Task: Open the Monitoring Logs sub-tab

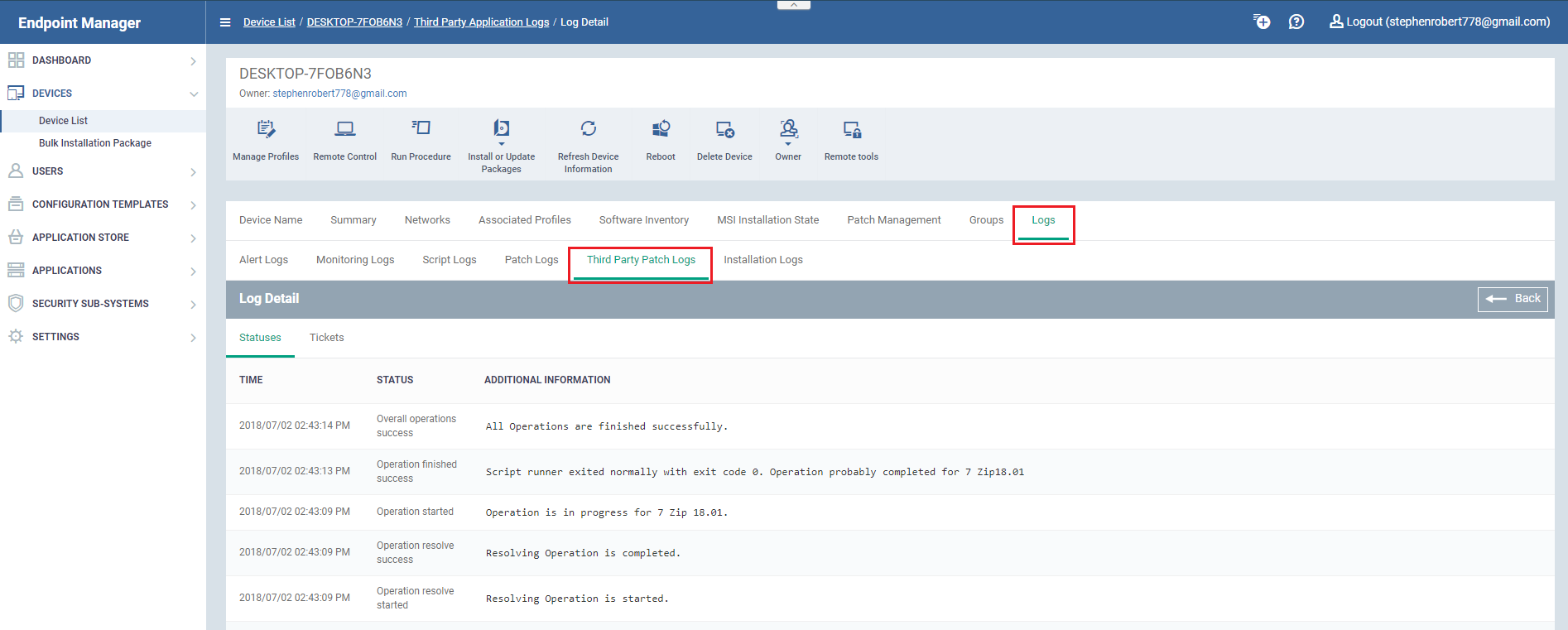Action: tap(355, 260)
